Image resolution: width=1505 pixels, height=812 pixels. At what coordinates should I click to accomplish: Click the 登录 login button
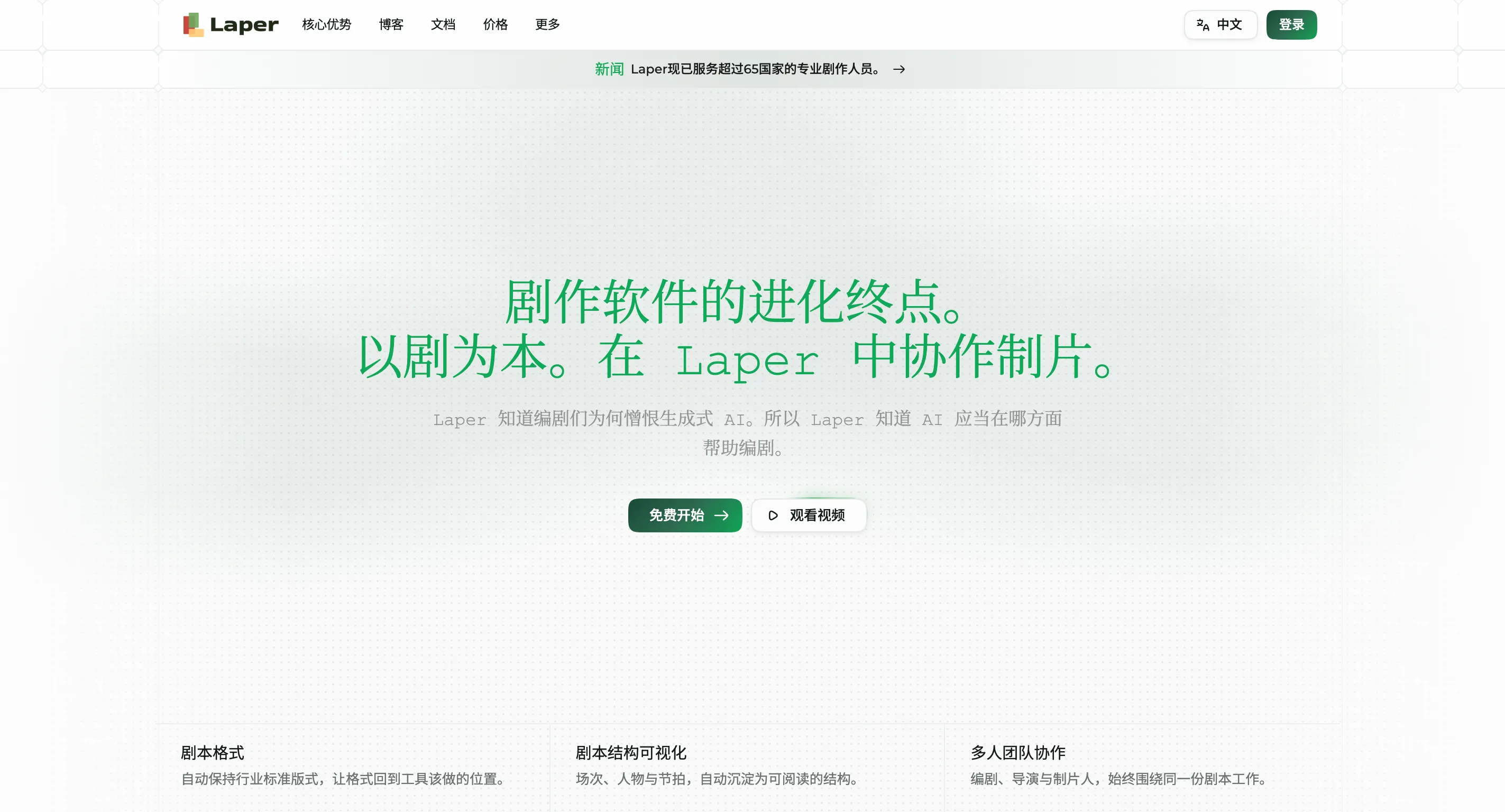[x=1291, y=24]
